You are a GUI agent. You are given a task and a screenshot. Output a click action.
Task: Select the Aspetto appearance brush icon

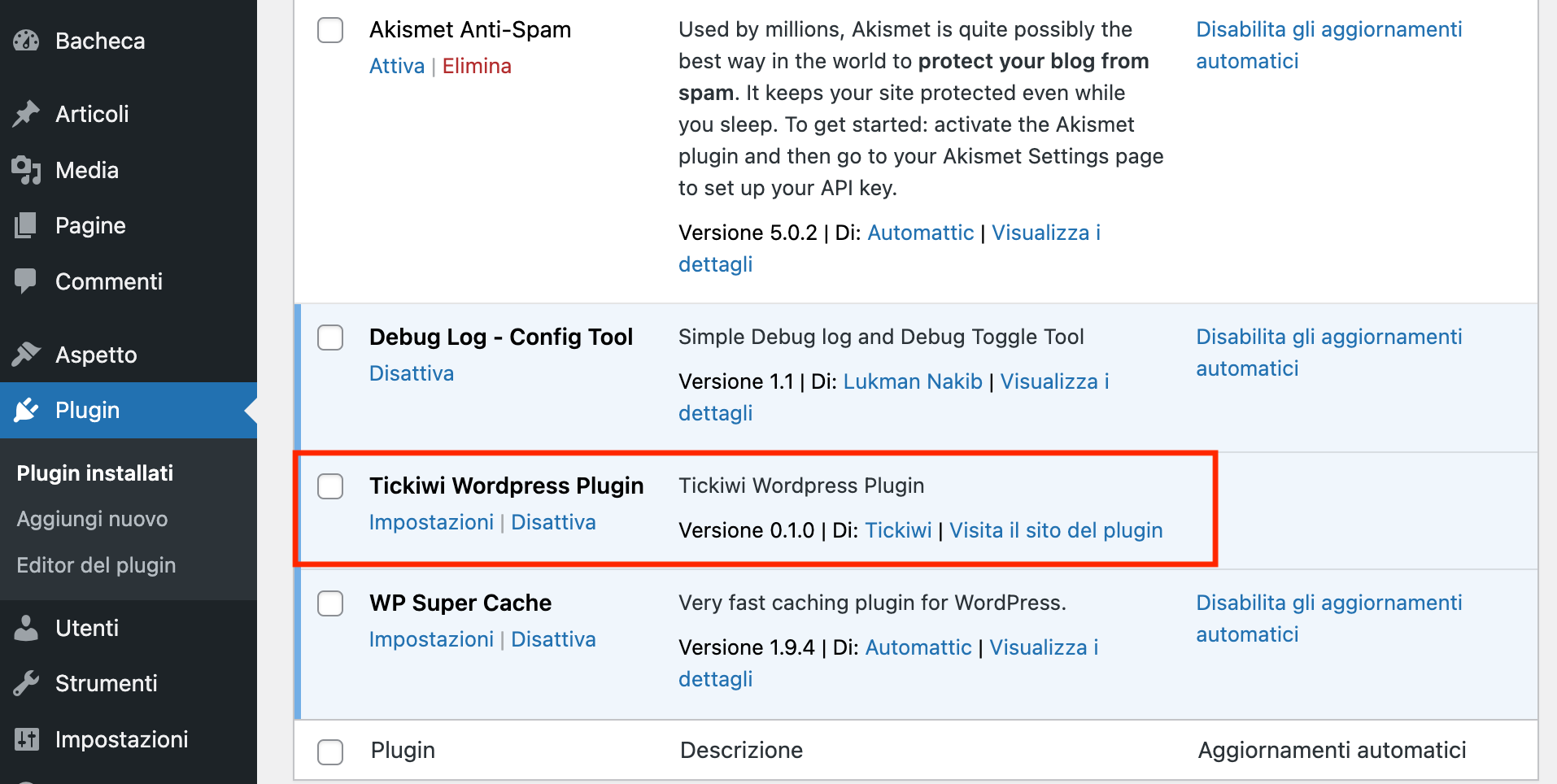(x=27, y=354)
